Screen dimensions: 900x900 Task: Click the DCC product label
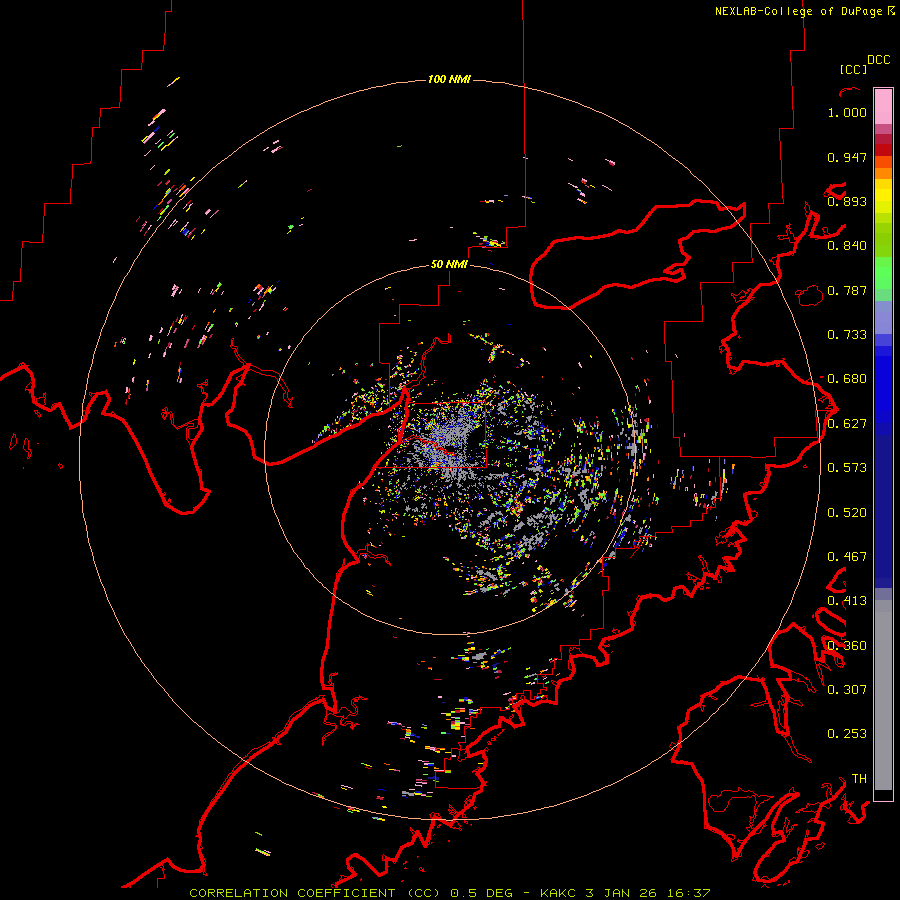[879, 60]
